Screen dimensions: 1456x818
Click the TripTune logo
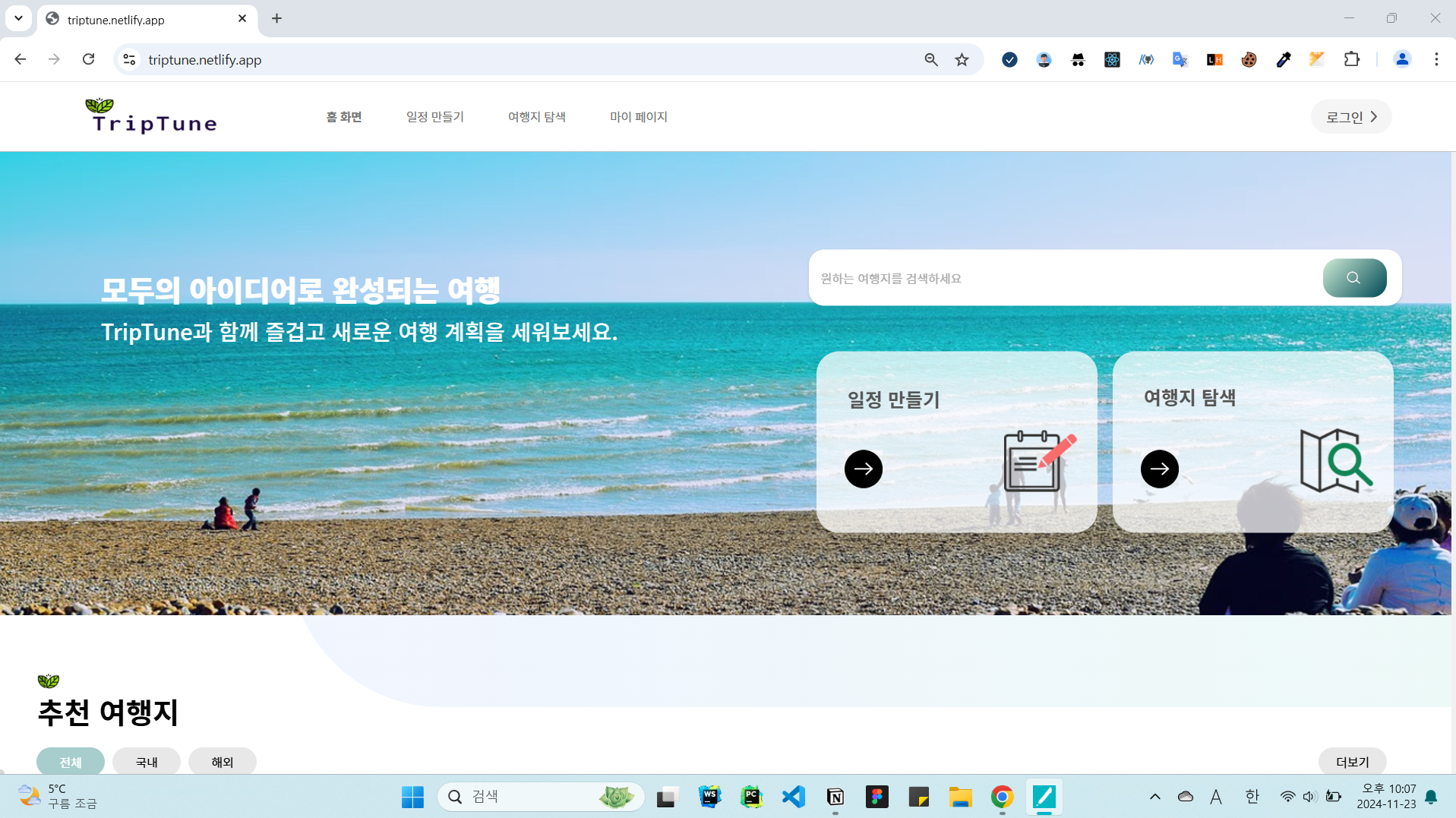pyautogui.click(x=153, y=116)
